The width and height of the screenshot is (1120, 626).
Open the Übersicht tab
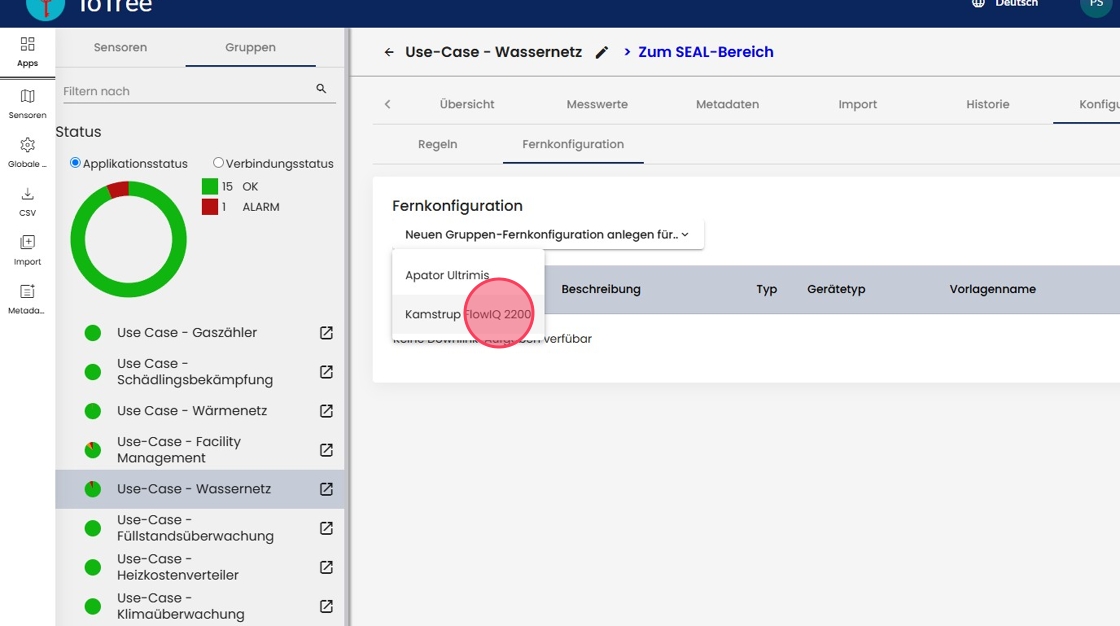(467, 104)
